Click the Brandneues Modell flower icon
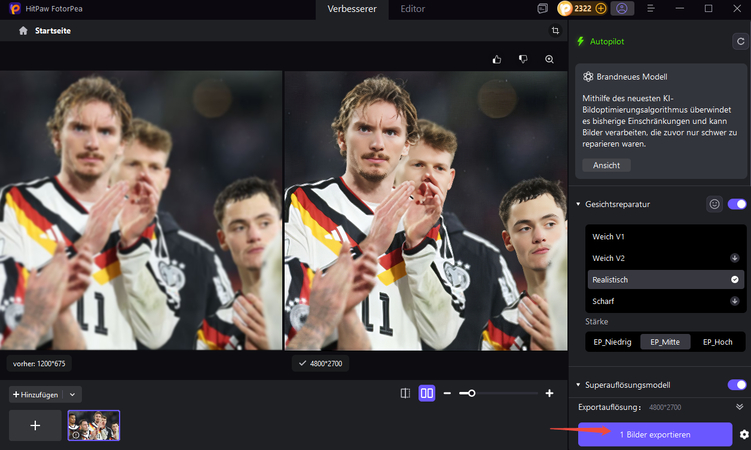This screenshot has width=751, height=450. (x=588, y=77)
